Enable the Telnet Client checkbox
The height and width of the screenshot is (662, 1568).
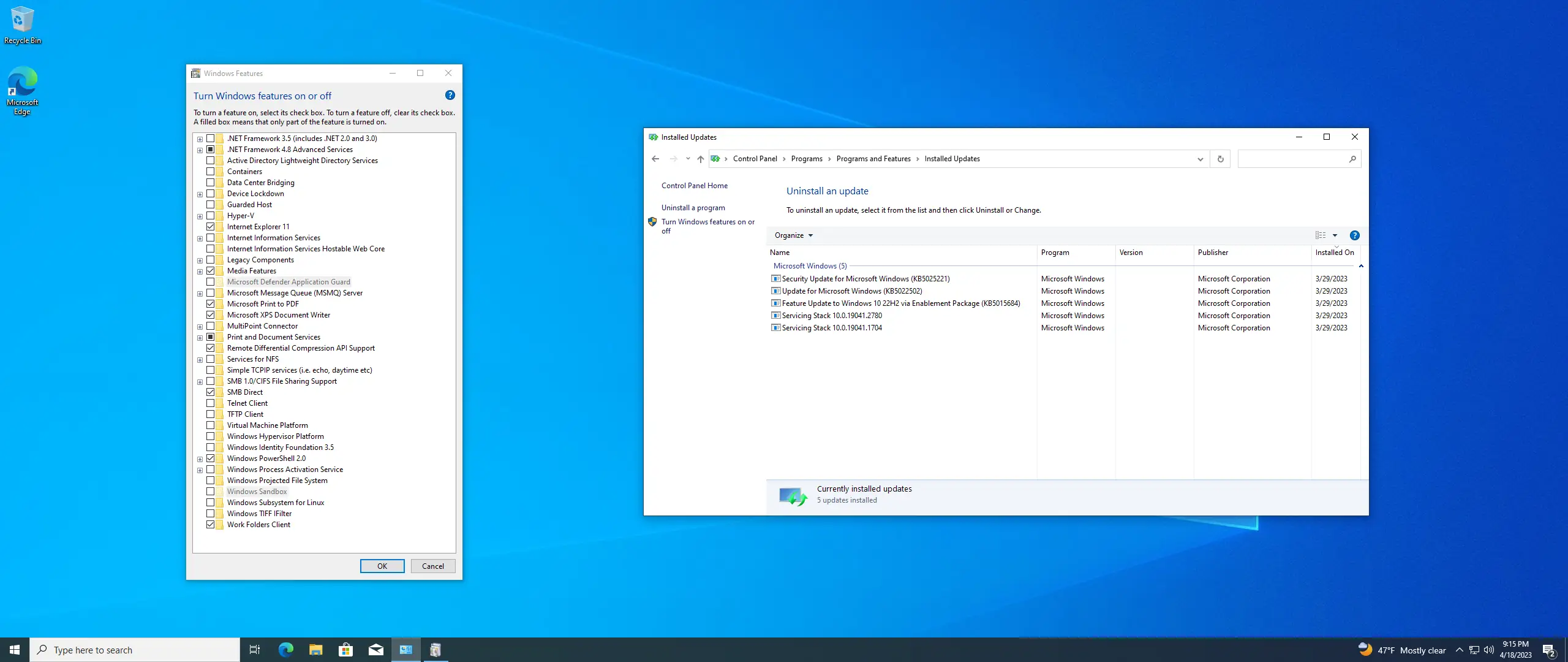(x=211, y=403)
